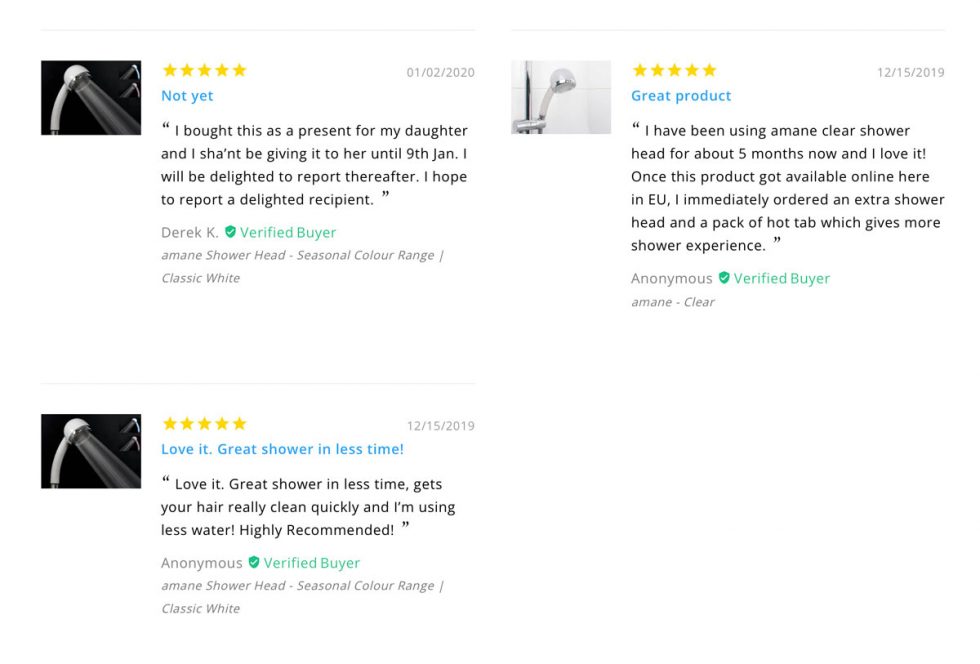Open the Not yet review thumbnail image
Screen dimensions: 980x664
[x=91, y=98]
